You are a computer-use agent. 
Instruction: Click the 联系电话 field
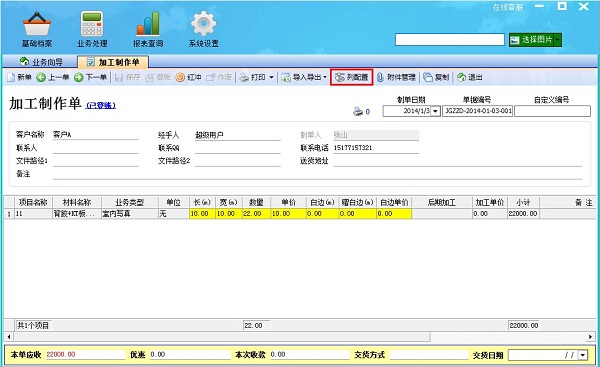pyautogui.click(x=376, y=148)
